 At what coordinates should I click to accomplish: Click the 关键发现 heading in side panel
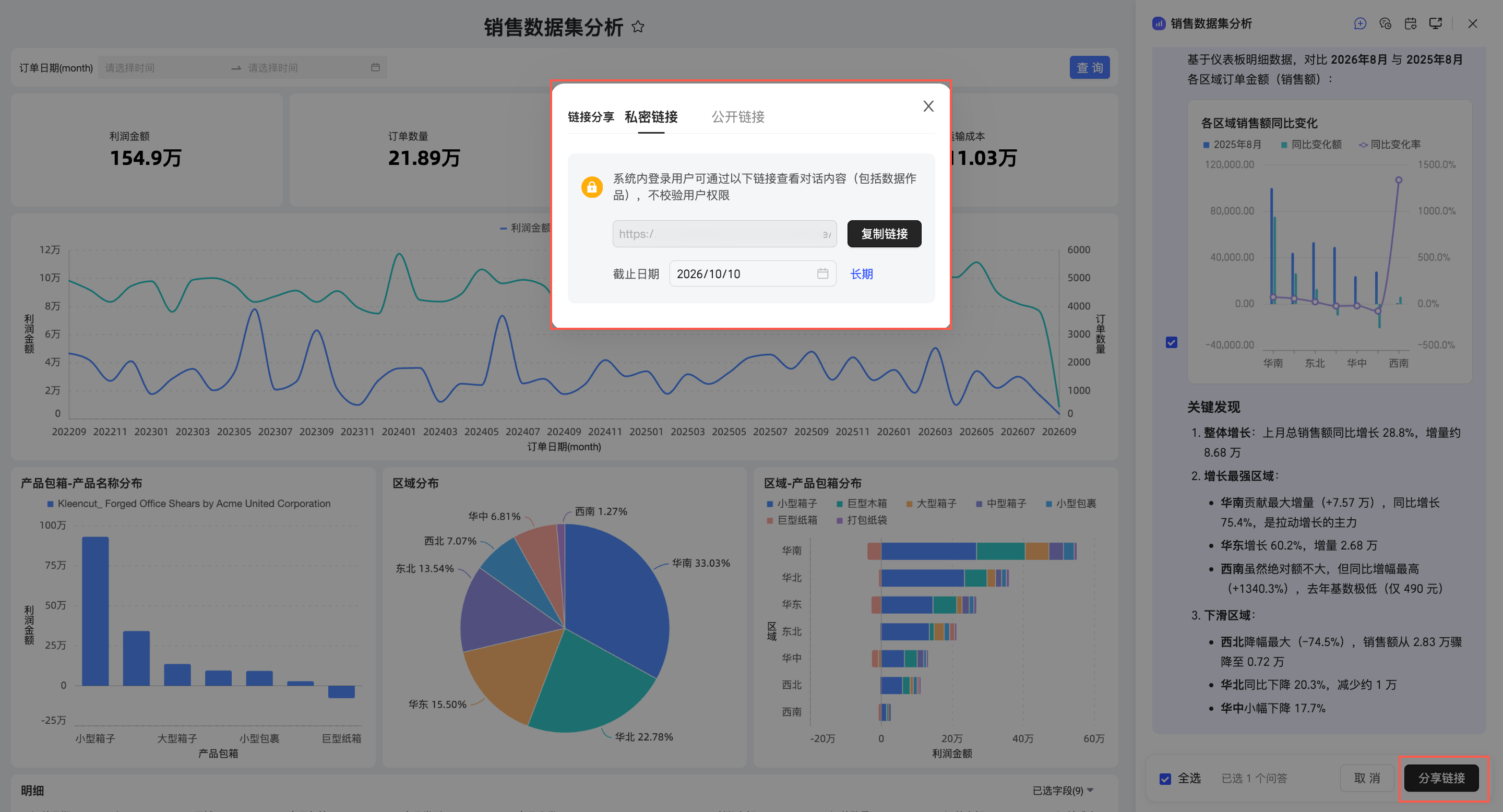pyautogui.click(x=1213, y=407)
